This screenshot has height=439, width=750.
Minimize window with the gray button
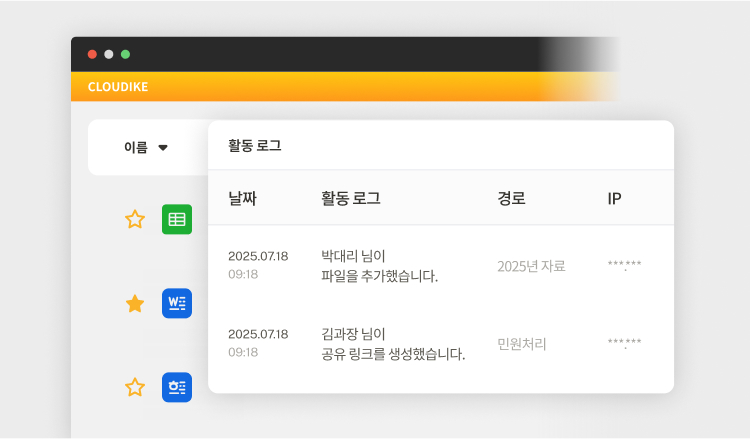[109, 55]
